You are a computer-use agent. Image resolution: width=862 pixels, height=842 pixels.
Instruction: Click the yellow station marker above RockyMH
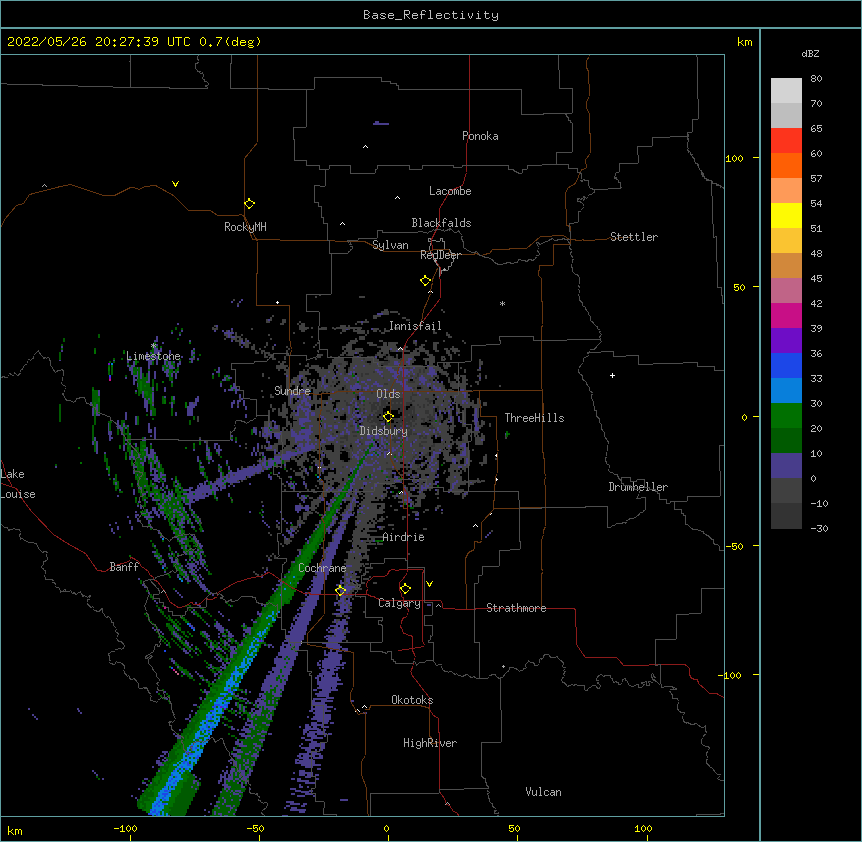pyautogui.click(x=249, y=204)
